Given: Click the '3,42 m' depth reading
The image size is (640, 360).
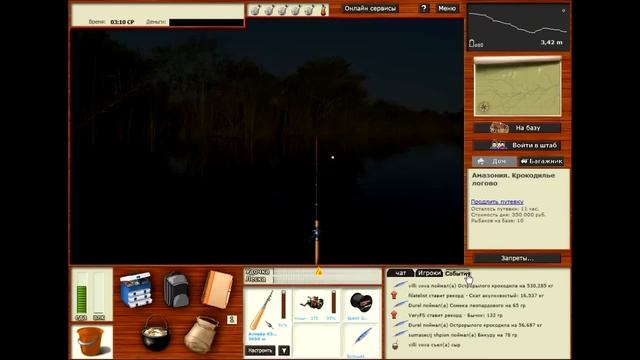Looking at the screenshot, I should [551, 42].
